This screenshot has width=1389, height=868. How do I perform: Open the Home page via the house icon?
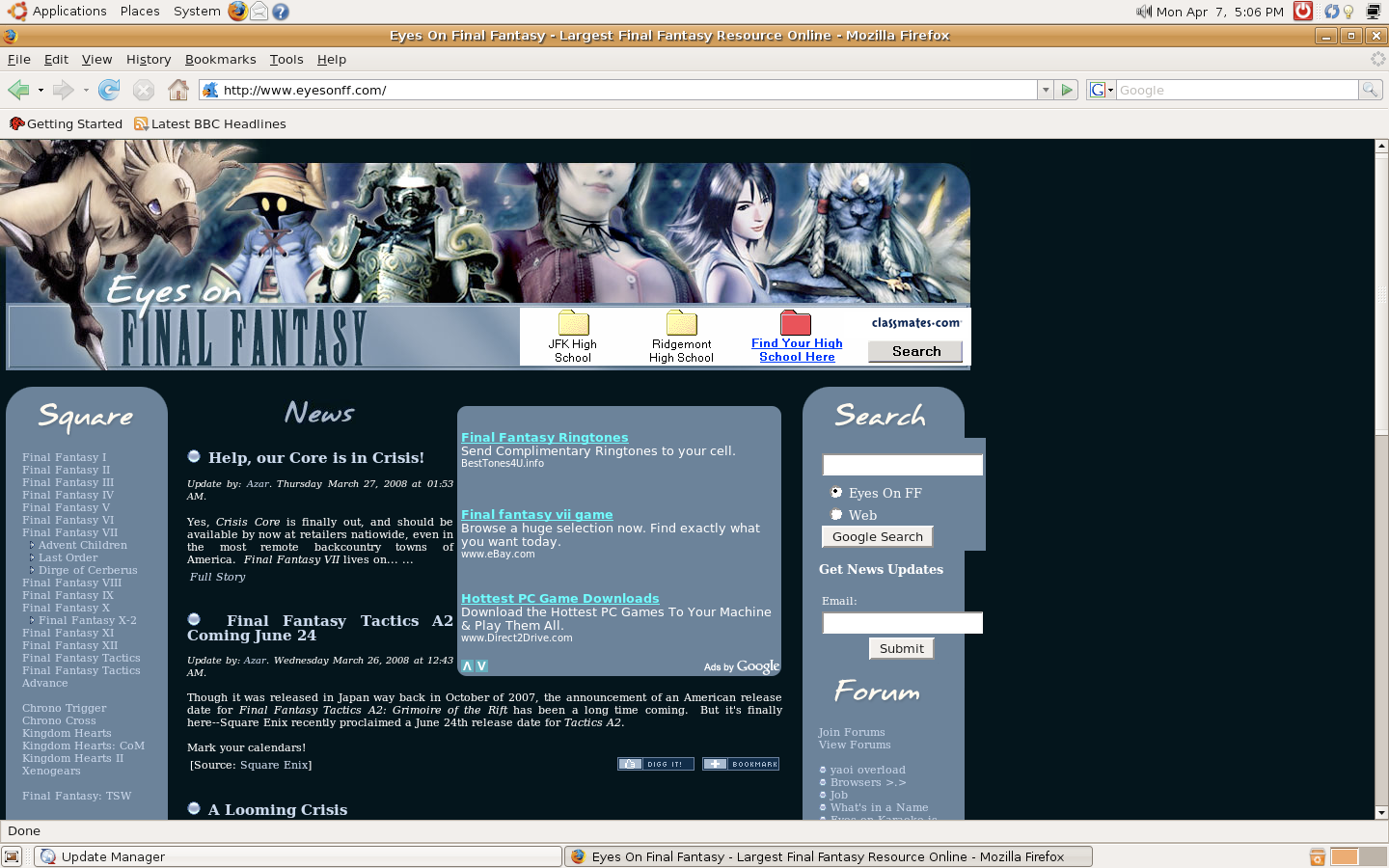click(x=178, y=90)
